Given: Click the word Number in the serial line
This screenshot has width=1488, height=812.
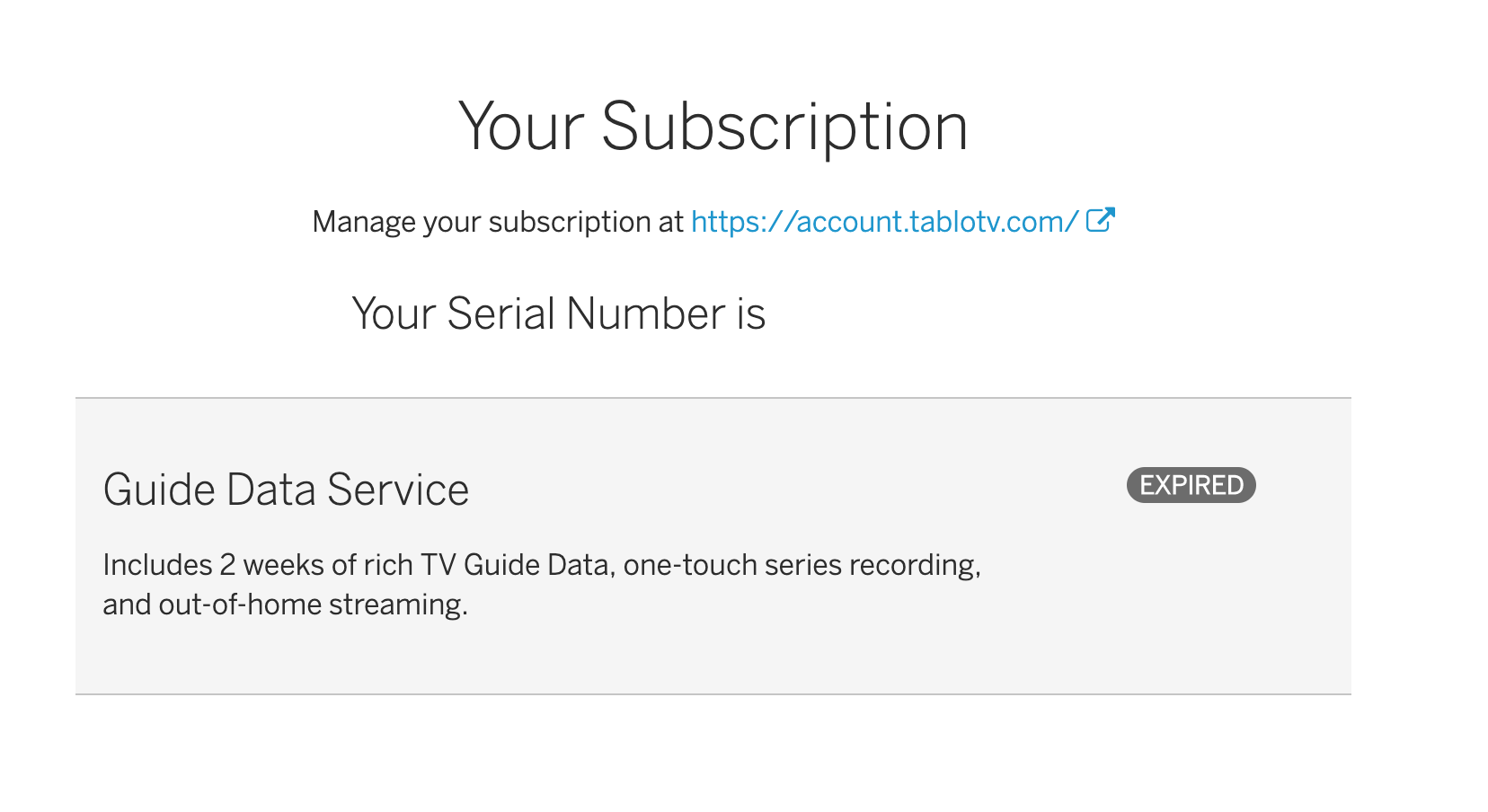Looking at the screenshot, I should tap(646, 313).
